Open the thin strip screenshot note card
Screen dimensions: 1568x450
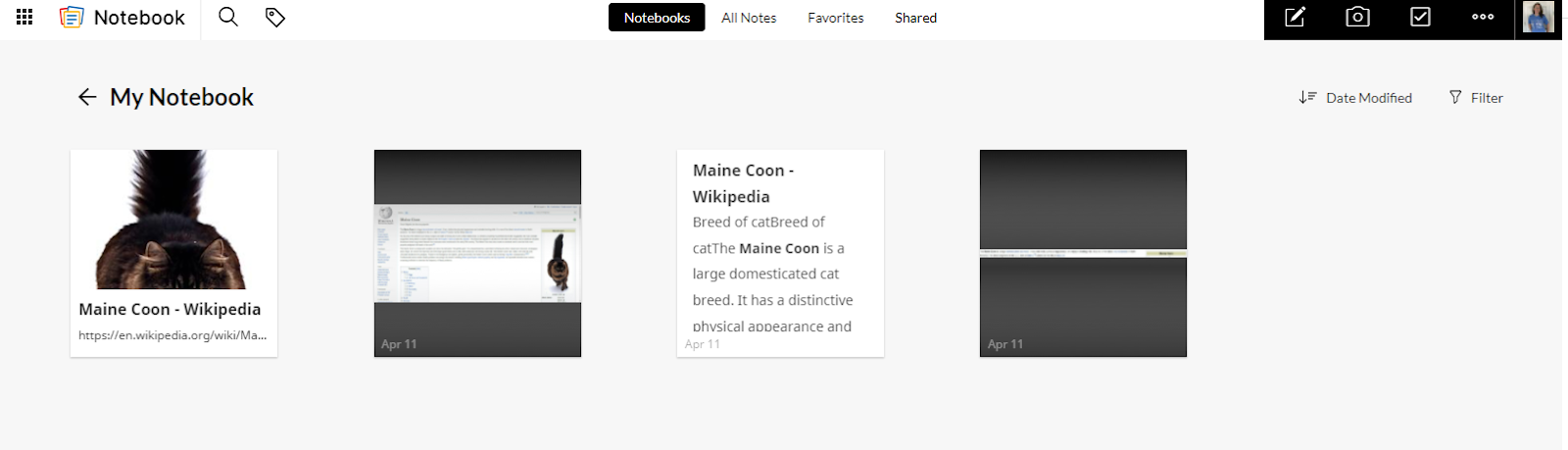1083,253
